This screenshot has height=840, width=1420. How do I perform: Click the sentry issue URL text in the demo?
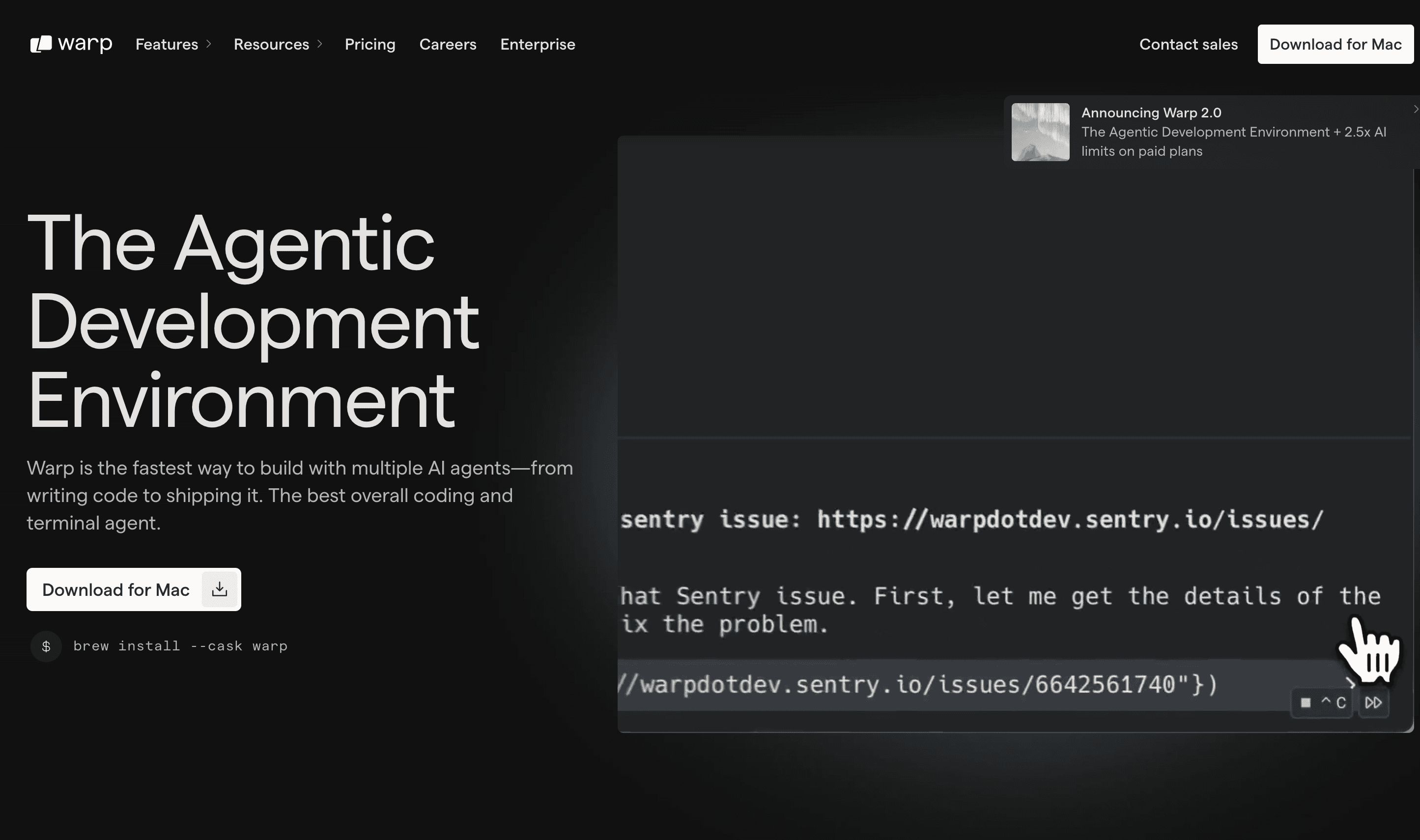coord(1070,520)
